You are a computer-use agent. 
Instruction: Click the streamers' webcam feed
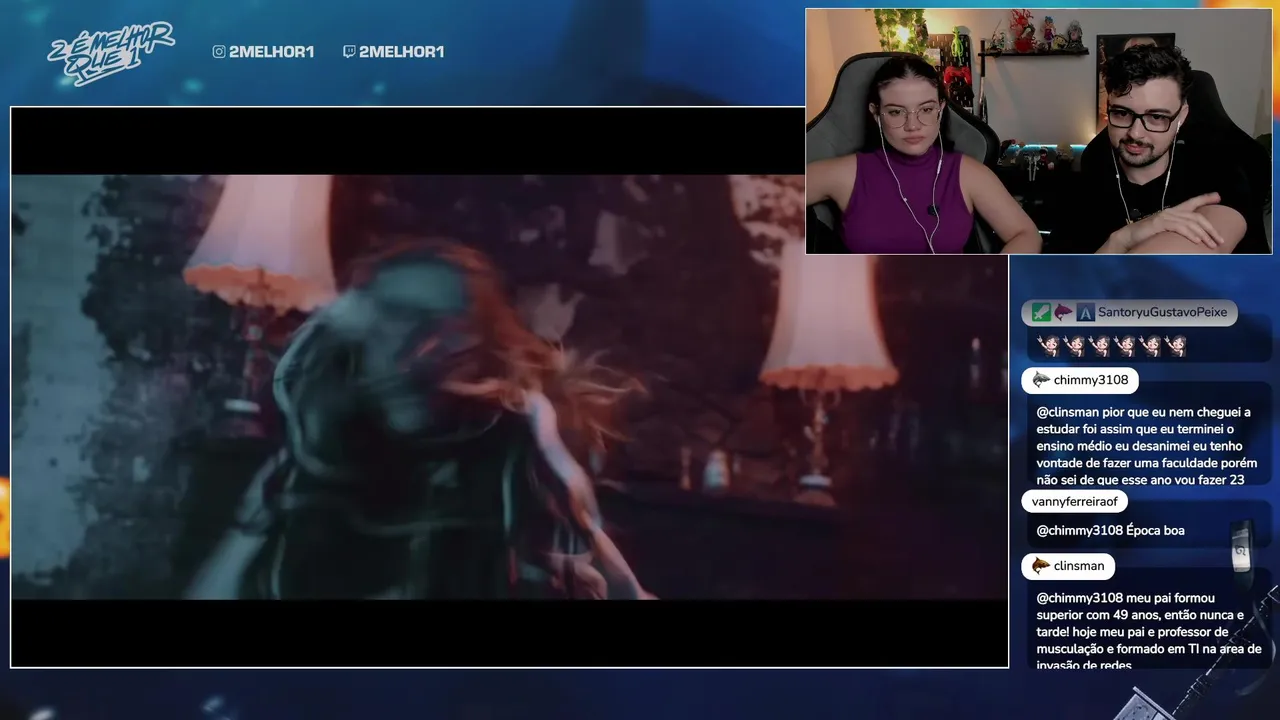(x=1039, y=131)
